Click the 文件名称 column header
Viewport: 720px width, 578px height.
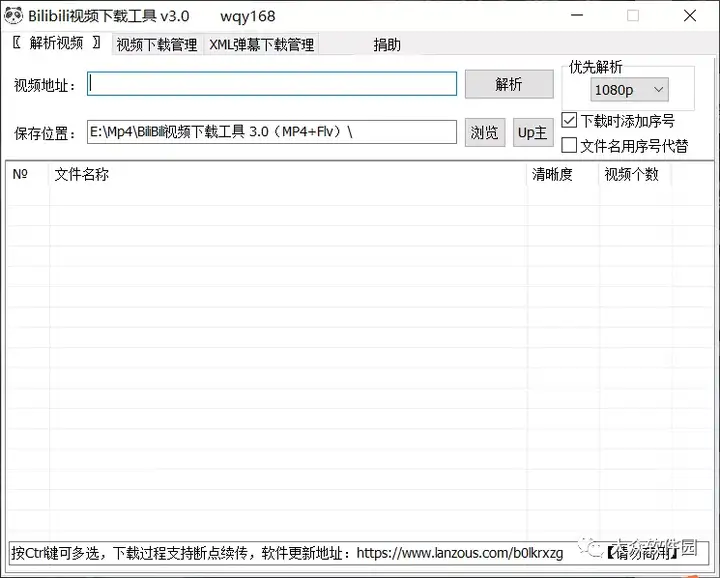click(x=288, y=174)
